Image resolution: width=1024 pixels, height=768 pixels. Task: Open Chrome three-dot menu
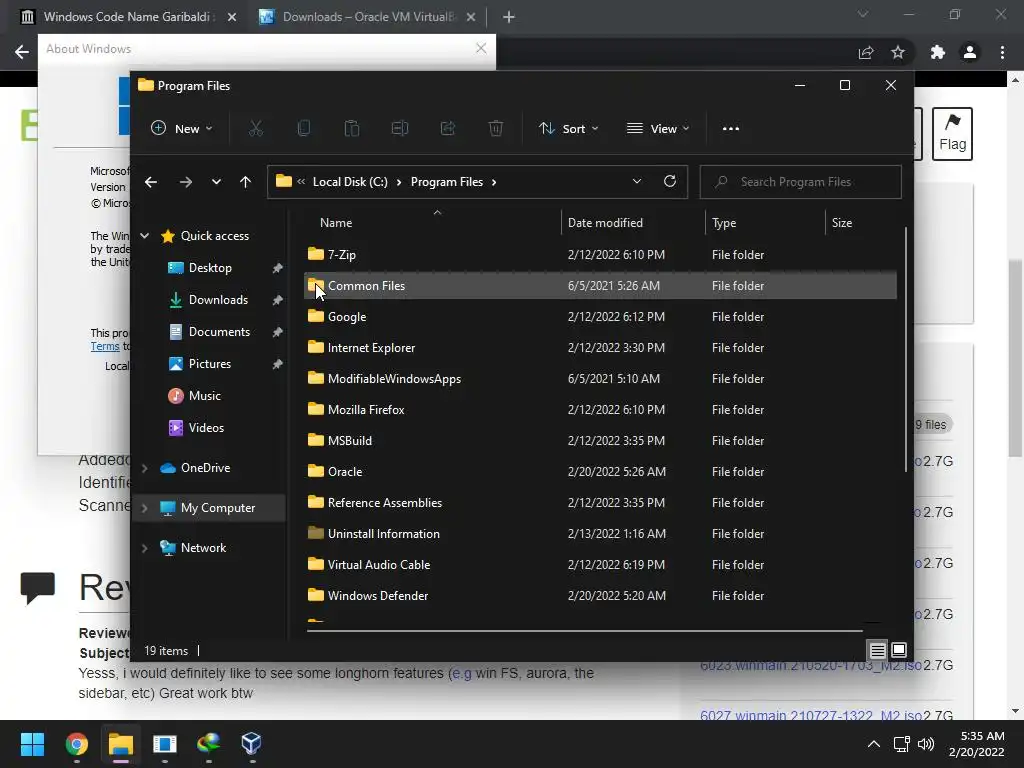(x=1002, y=52)
